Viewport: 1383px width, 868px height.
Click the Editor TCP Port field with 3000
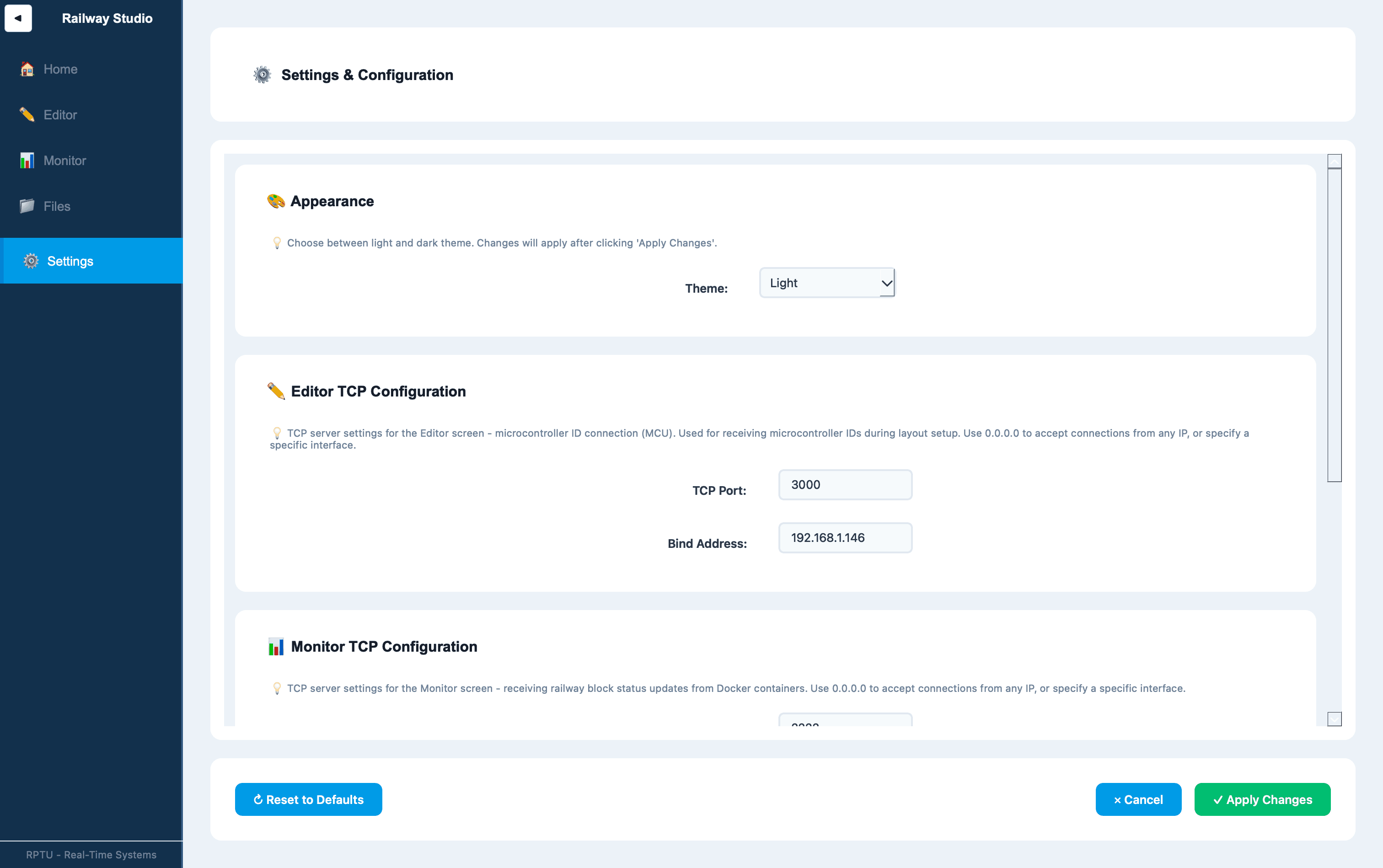tap(845, 484)
